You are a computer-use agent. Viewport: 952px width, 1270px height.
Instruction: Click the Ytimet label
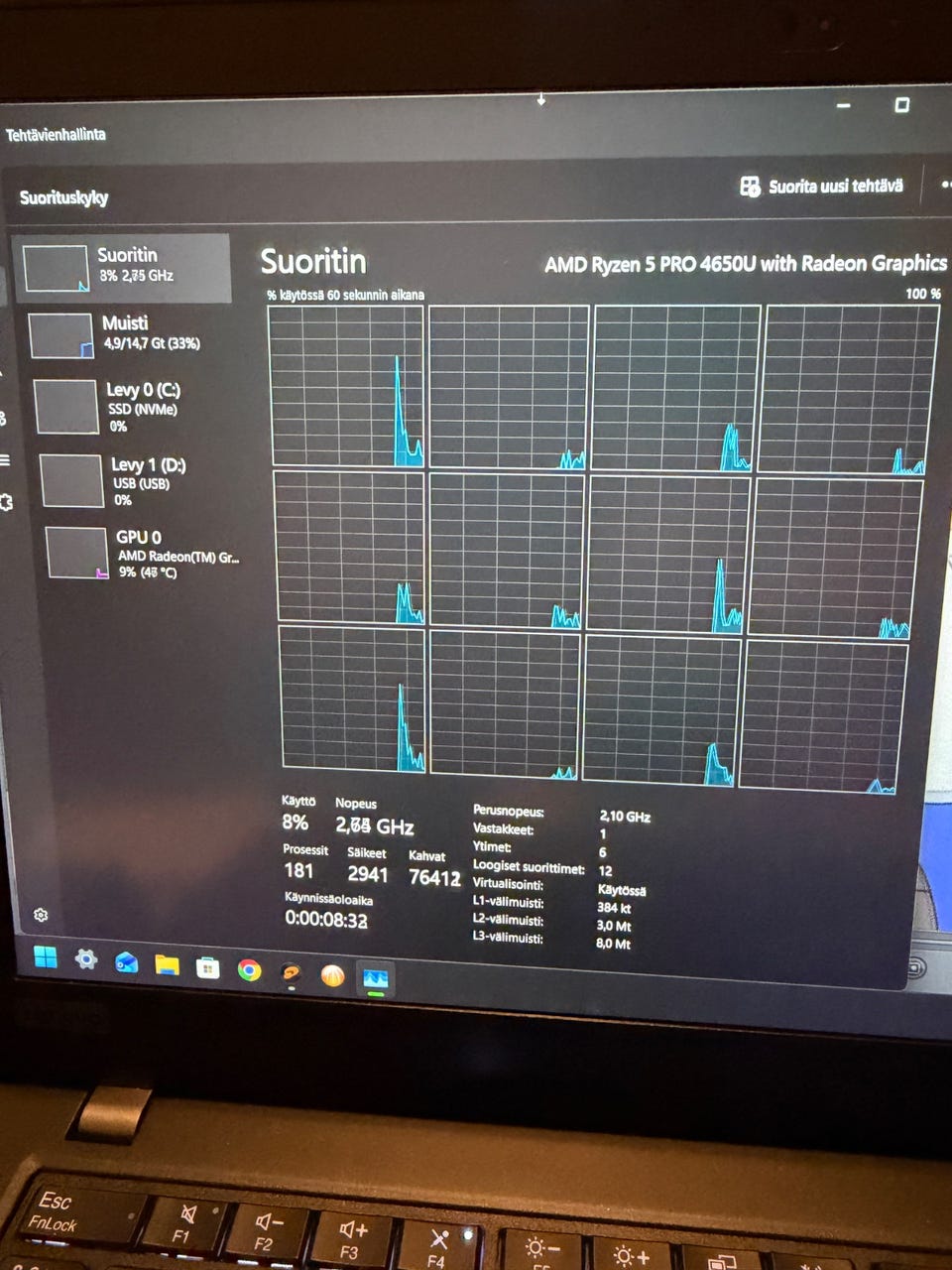pyautogui.click(x=493, y=847)
